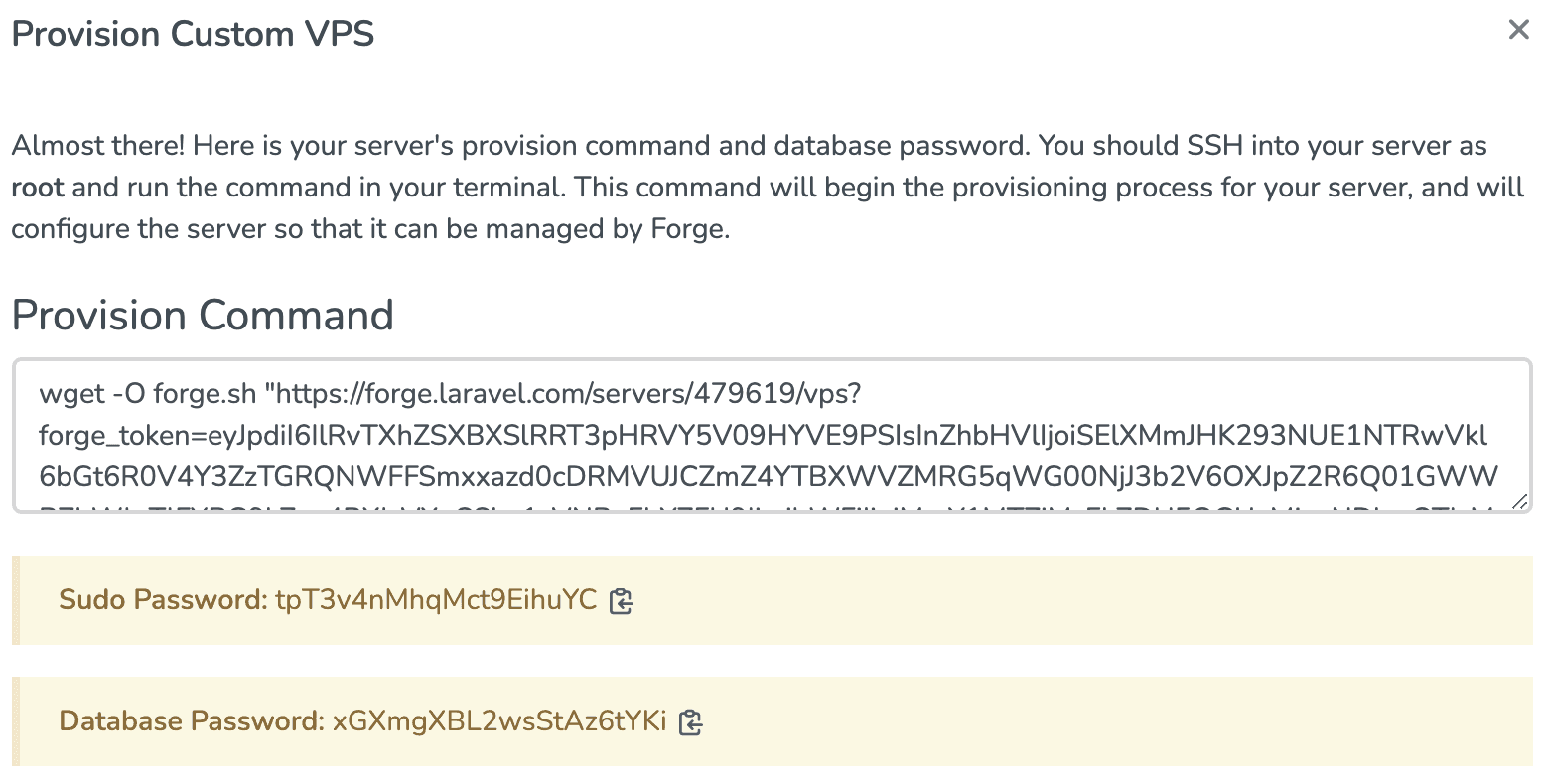This screenshot has height=784, width=1547.
Task: Click the sudo password value tpT3v4nMhqMct9EihuYC
Action: (x=436, y=600)
